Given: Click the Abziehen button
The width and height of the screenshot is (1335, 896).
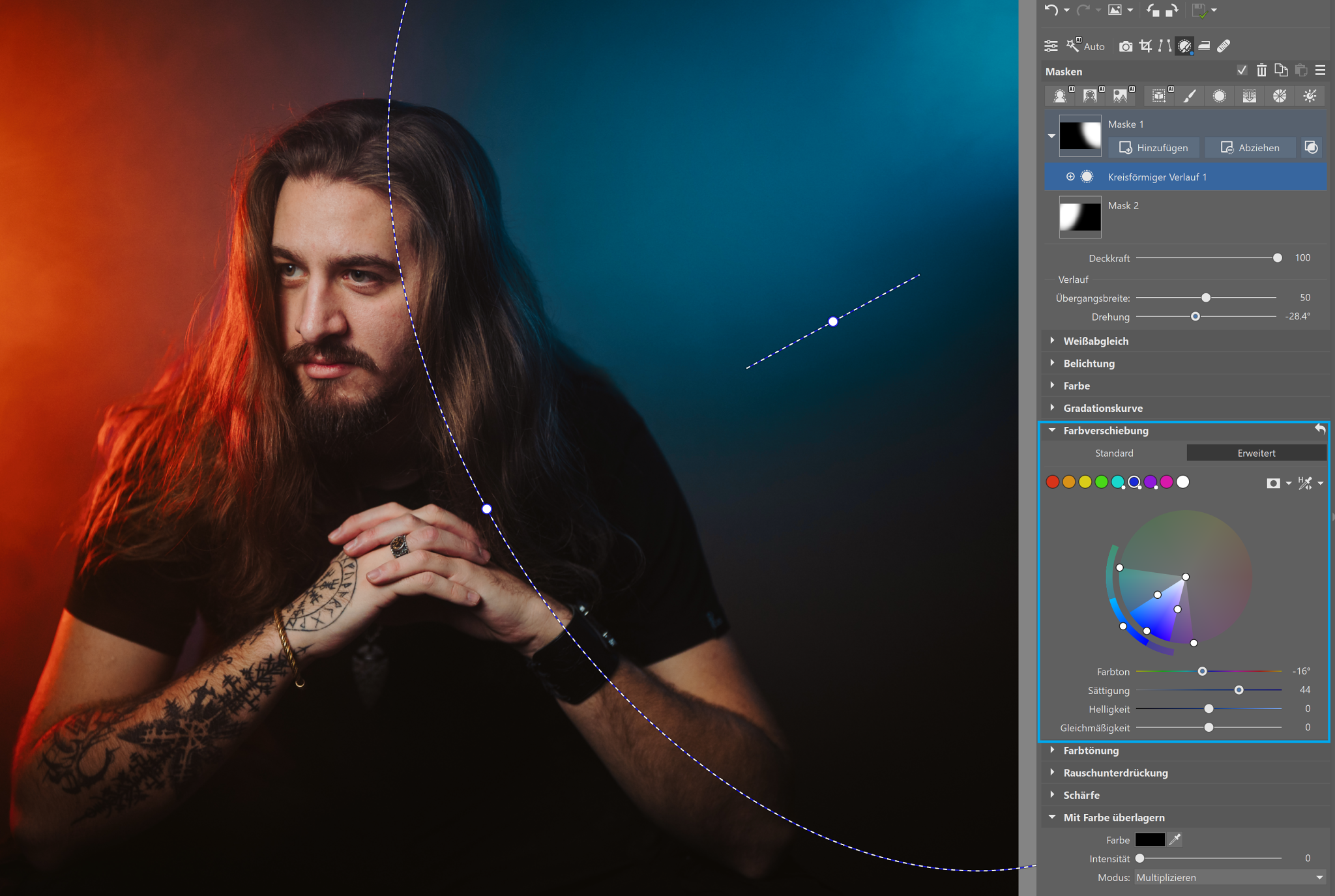Looking at the screenshot, I should click(x=1250, y=147).
